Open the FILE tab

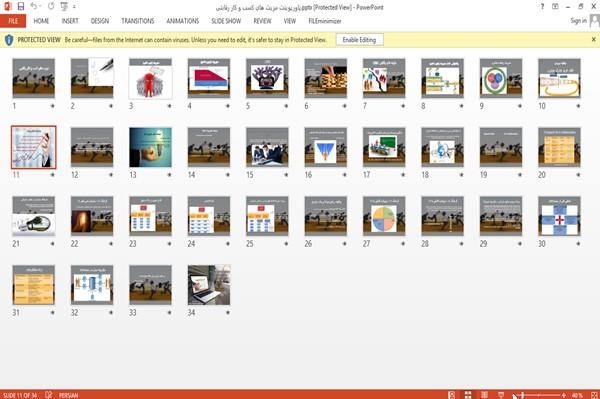13,21
